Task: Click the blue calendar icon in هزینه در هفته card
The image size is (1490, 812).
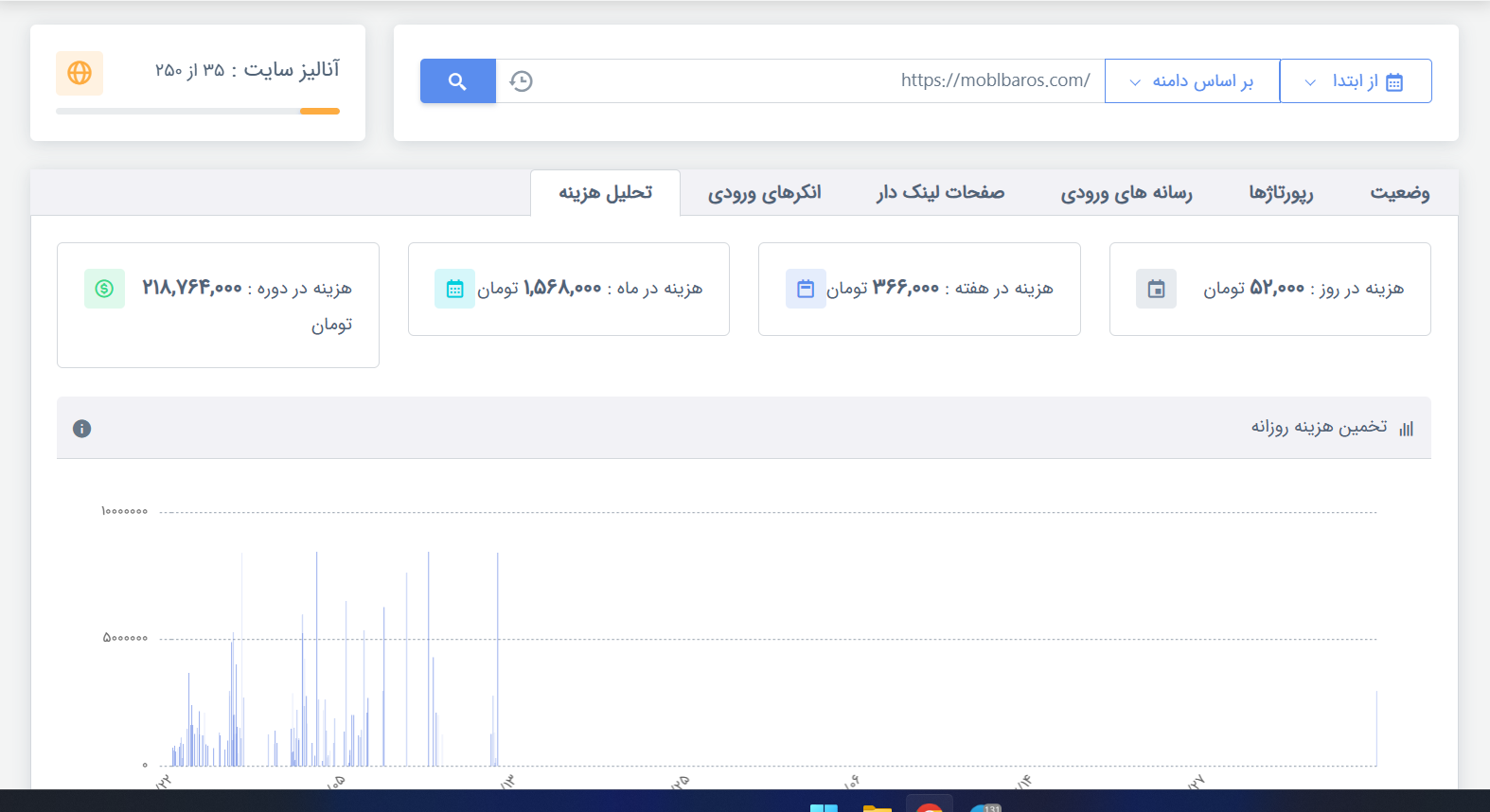Action: tap(806, 289)
